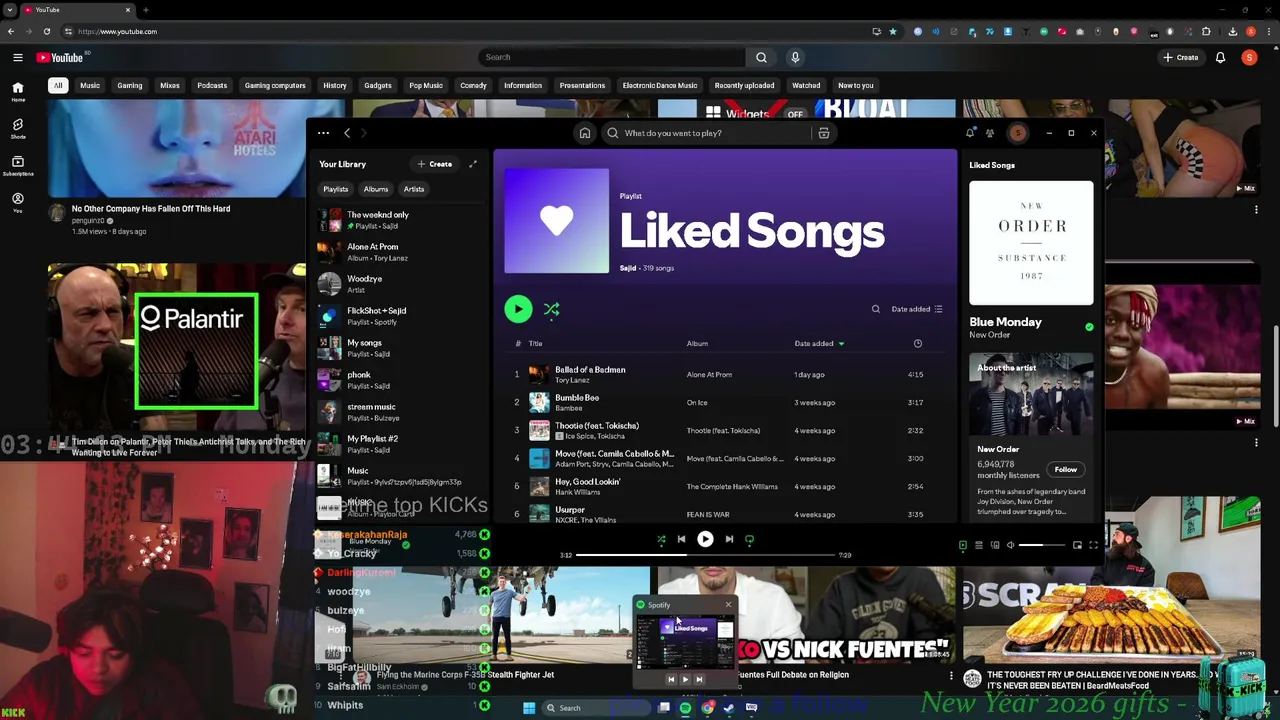The image size is (1280, 720).
Task: Open Subscriptions in YouTube sidebar
Action: (x=18, y=165)
